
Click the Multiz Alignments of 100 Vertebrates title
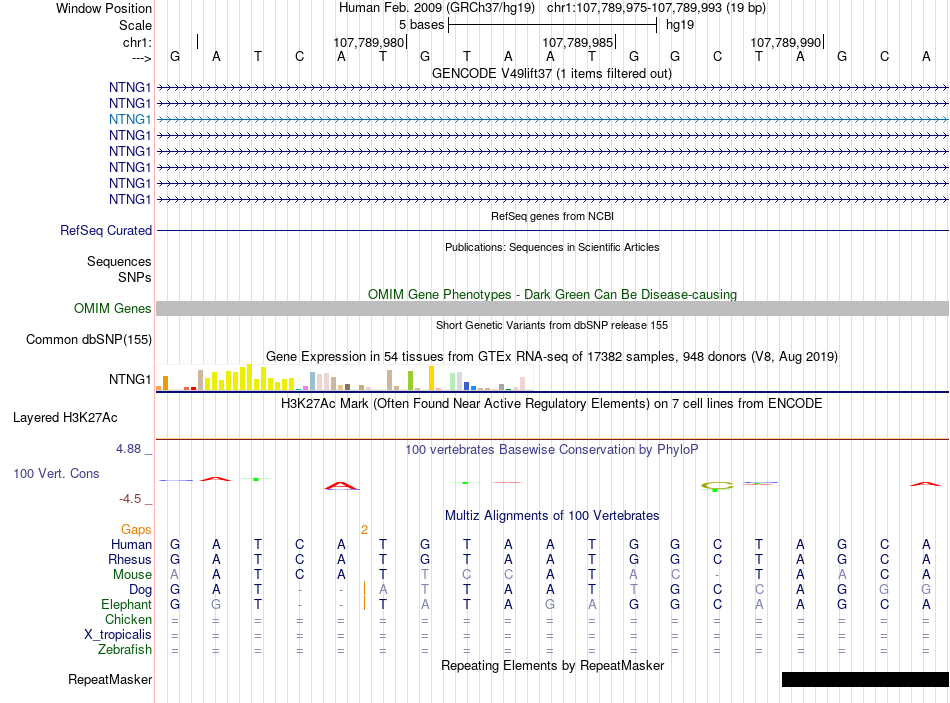coord(552,515)
